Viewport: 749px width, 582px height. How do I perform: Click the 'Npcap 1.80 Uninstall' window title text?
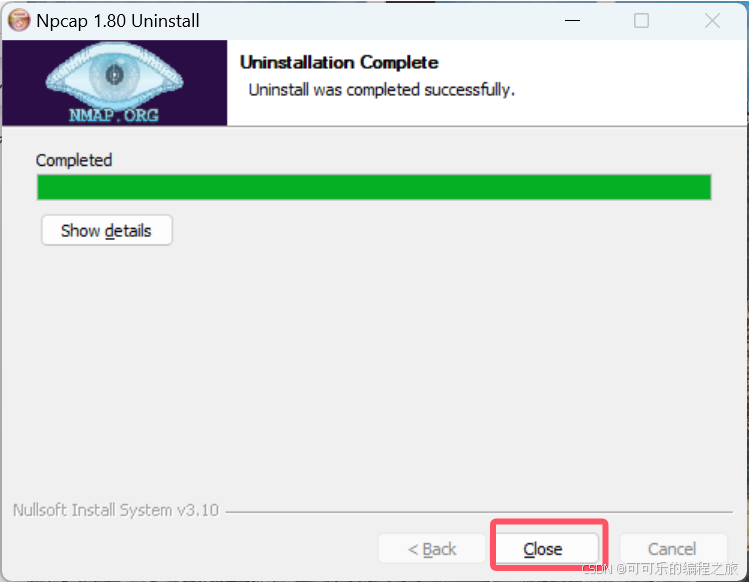[118, 21]
